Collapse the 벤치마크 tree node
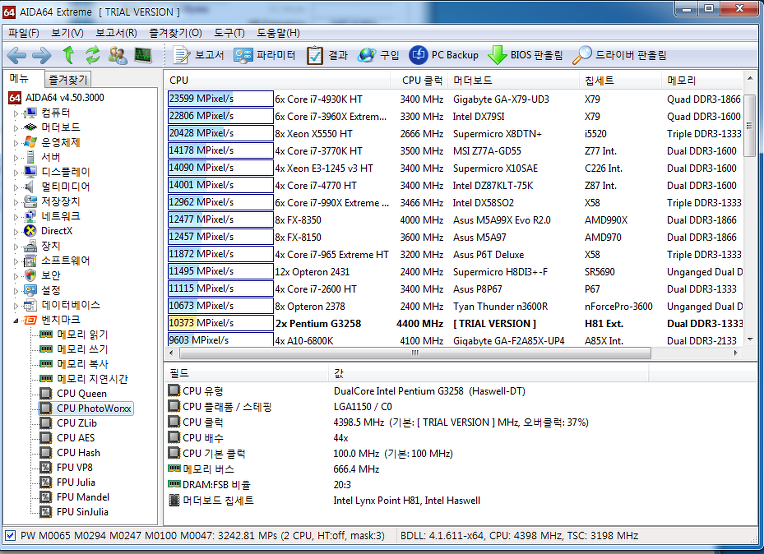The width and height of the screenshot is (764, 554). pos(16,321)
